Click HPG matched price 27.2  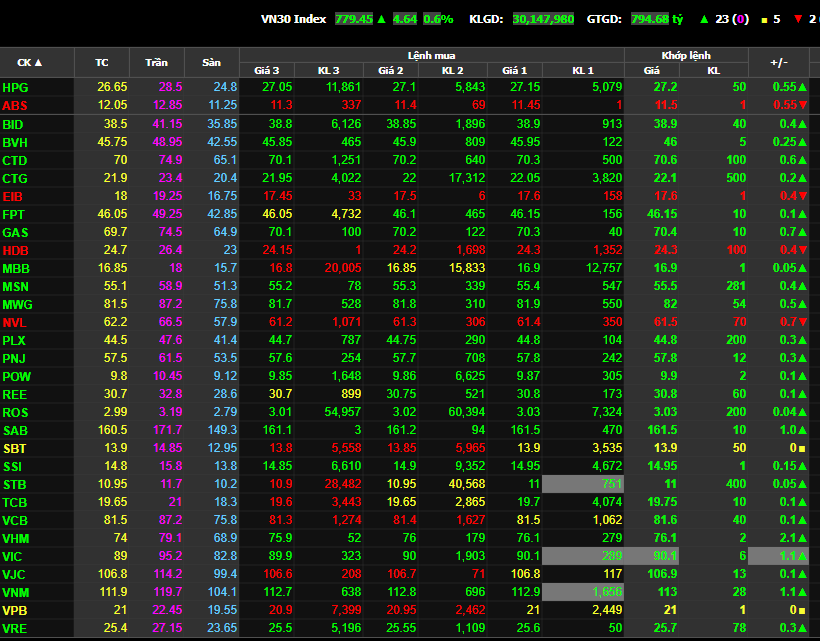tap(665, 87)
